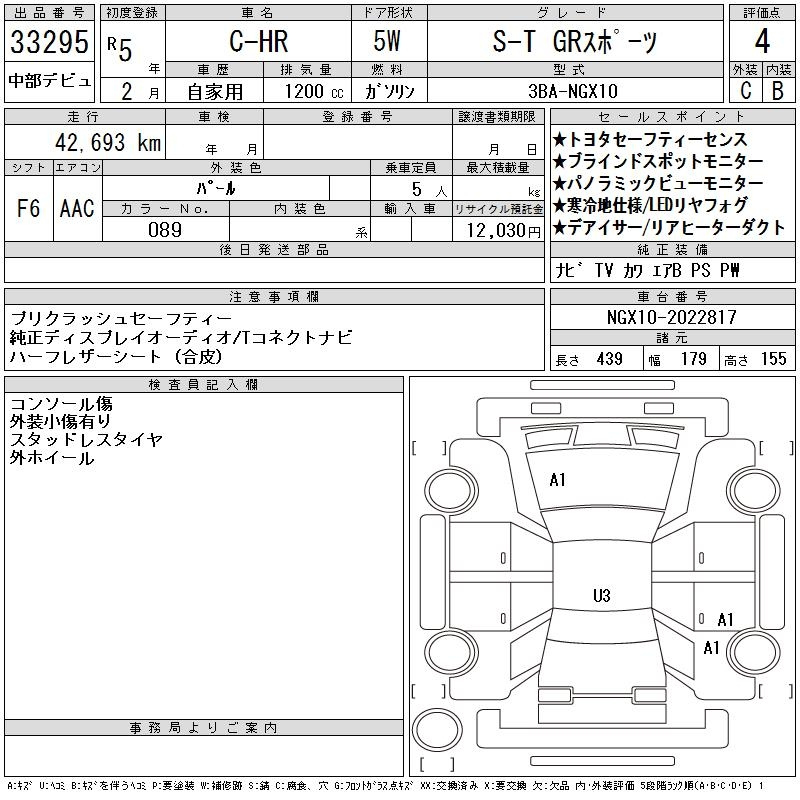Select the car name C-HR
This screenshot has height=800, width=800.
click(259, 41)
